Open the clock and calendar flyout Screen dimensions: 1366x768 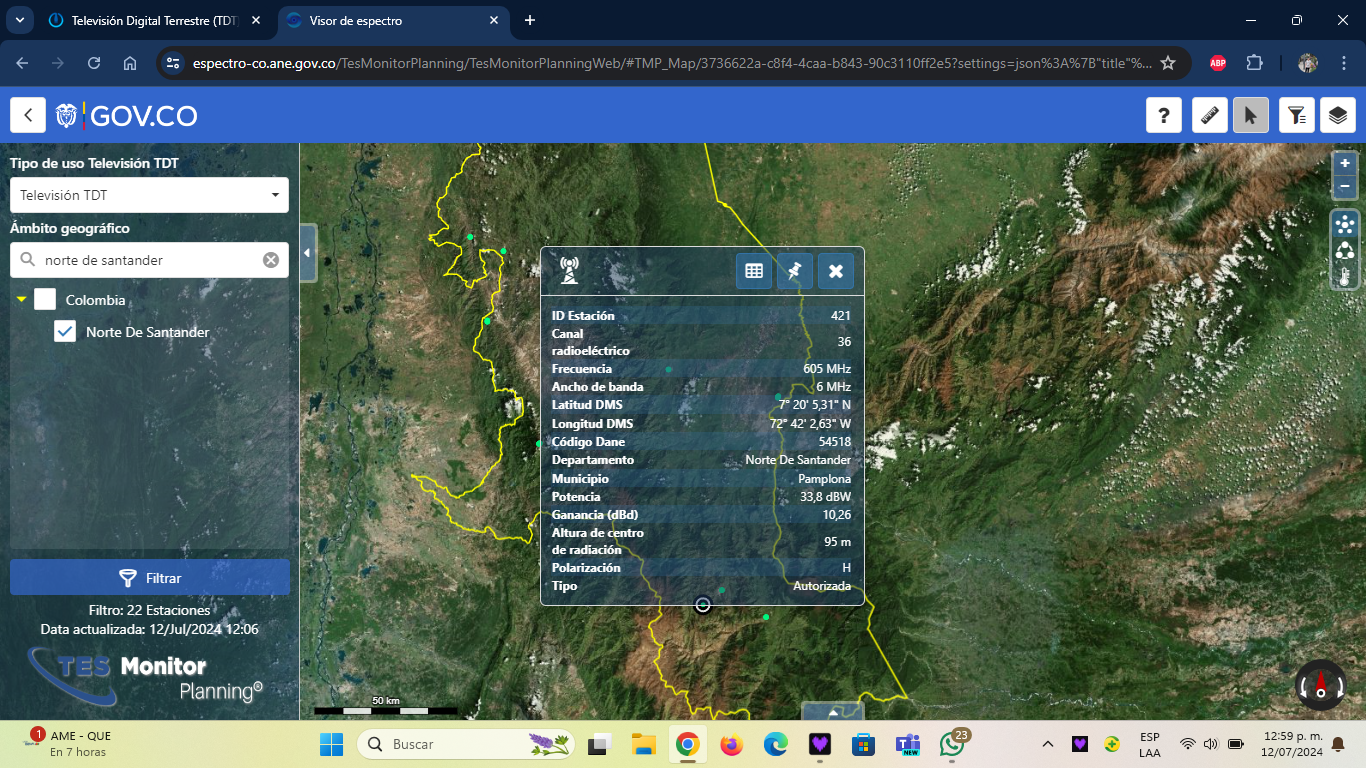click(x=1292, y=744)
